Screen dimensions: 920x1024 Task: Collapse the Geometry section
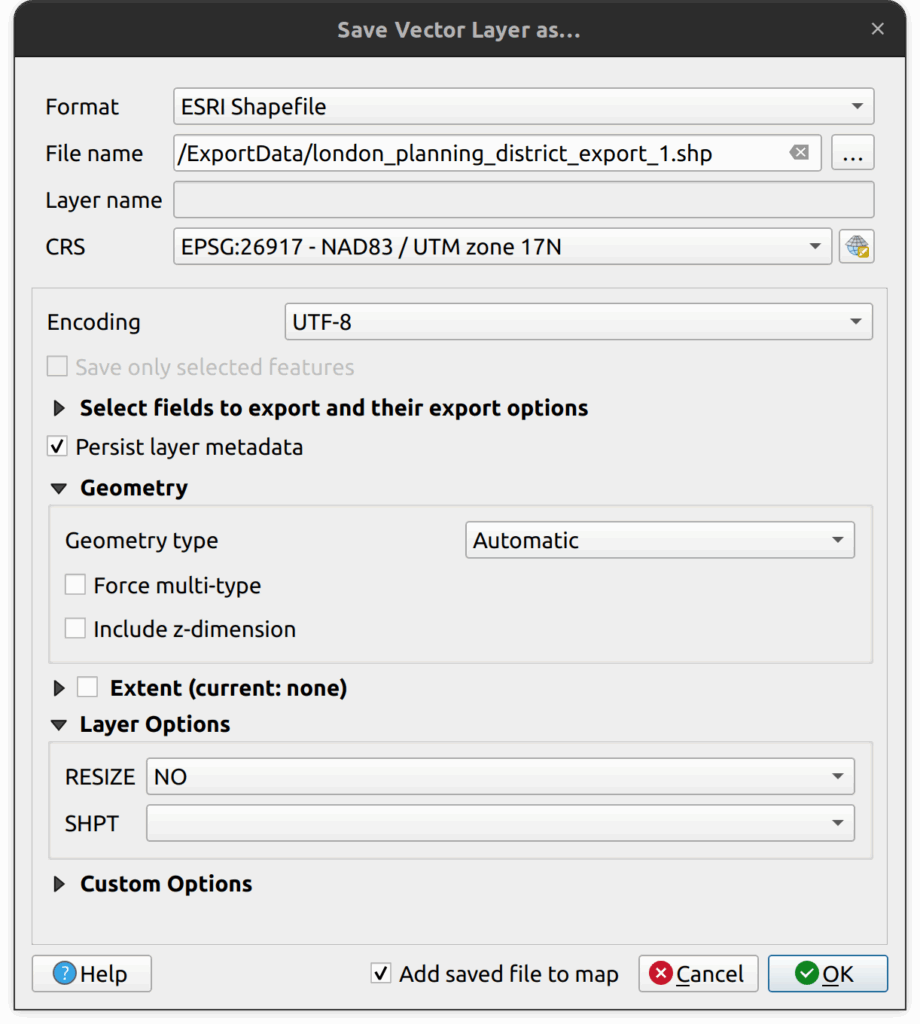tap(60, 489)
